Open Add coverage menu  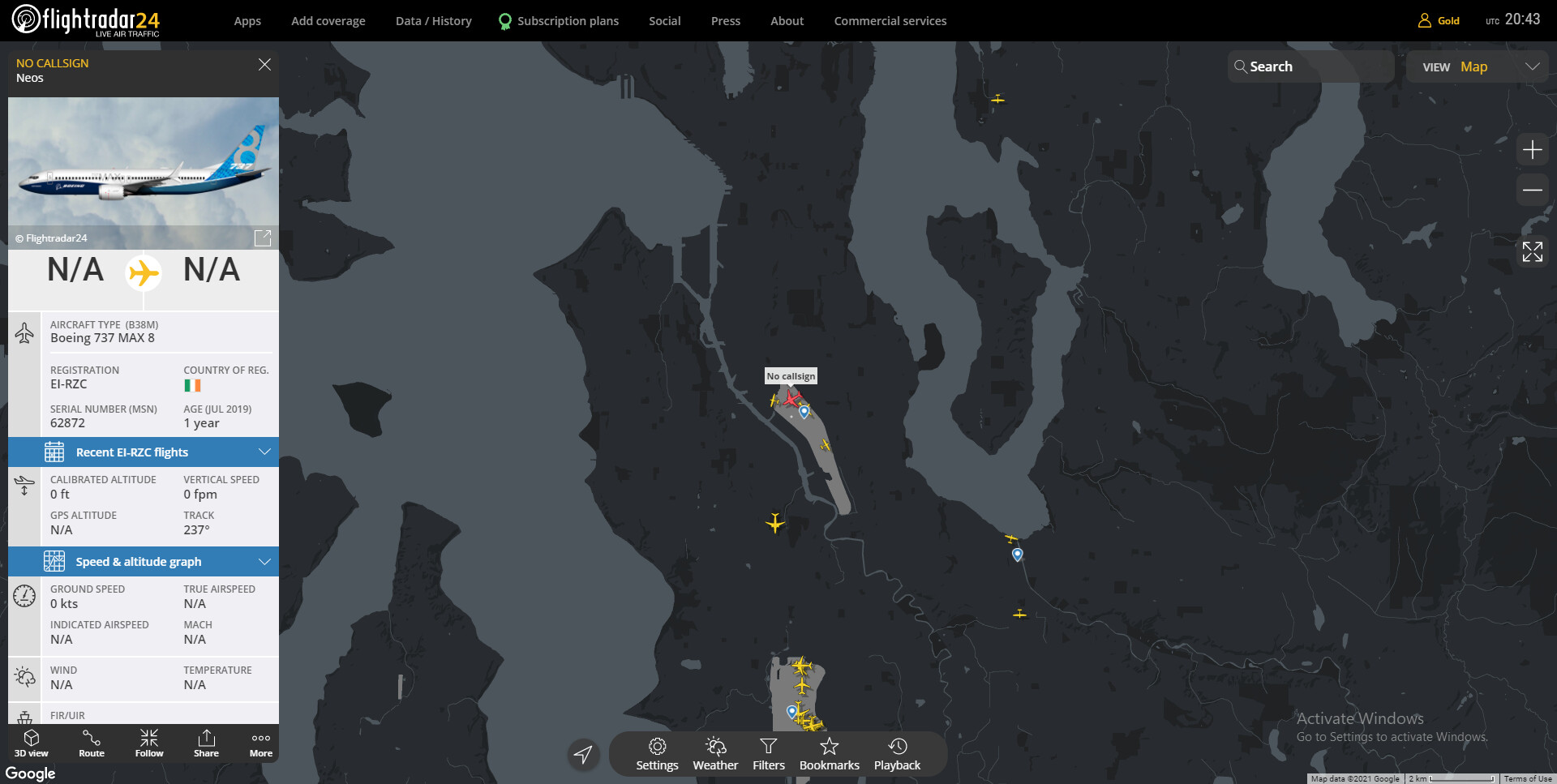click(328, 21)
